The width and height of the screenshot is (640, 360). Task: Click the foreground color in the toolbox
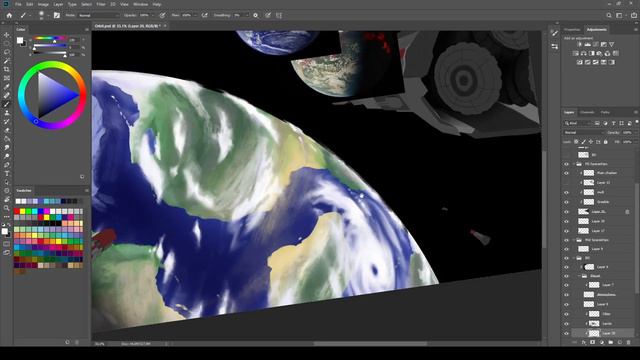pos(4,231)
